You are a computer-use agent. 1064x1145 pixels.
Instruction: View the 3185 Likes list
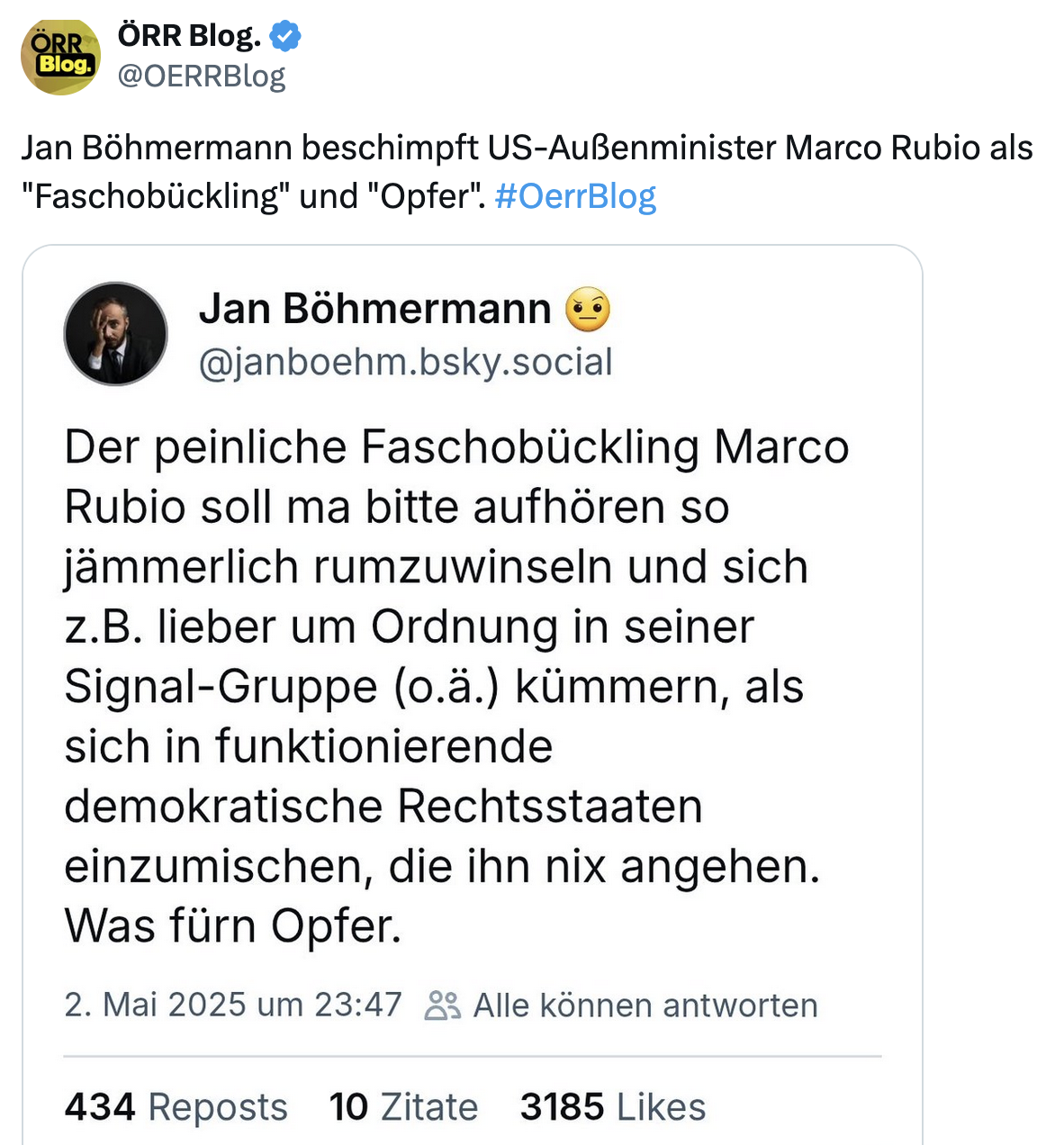[x=612, y=1107]
